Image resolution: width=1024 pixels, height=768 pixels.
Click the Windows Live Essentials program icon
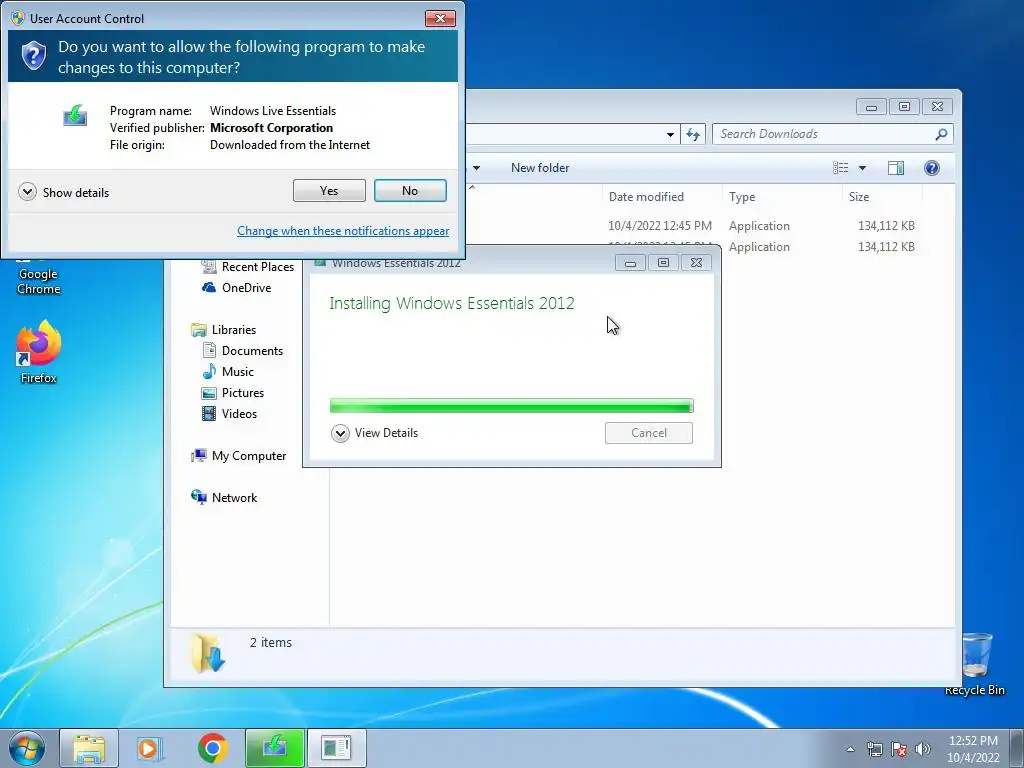pos(75,116)
